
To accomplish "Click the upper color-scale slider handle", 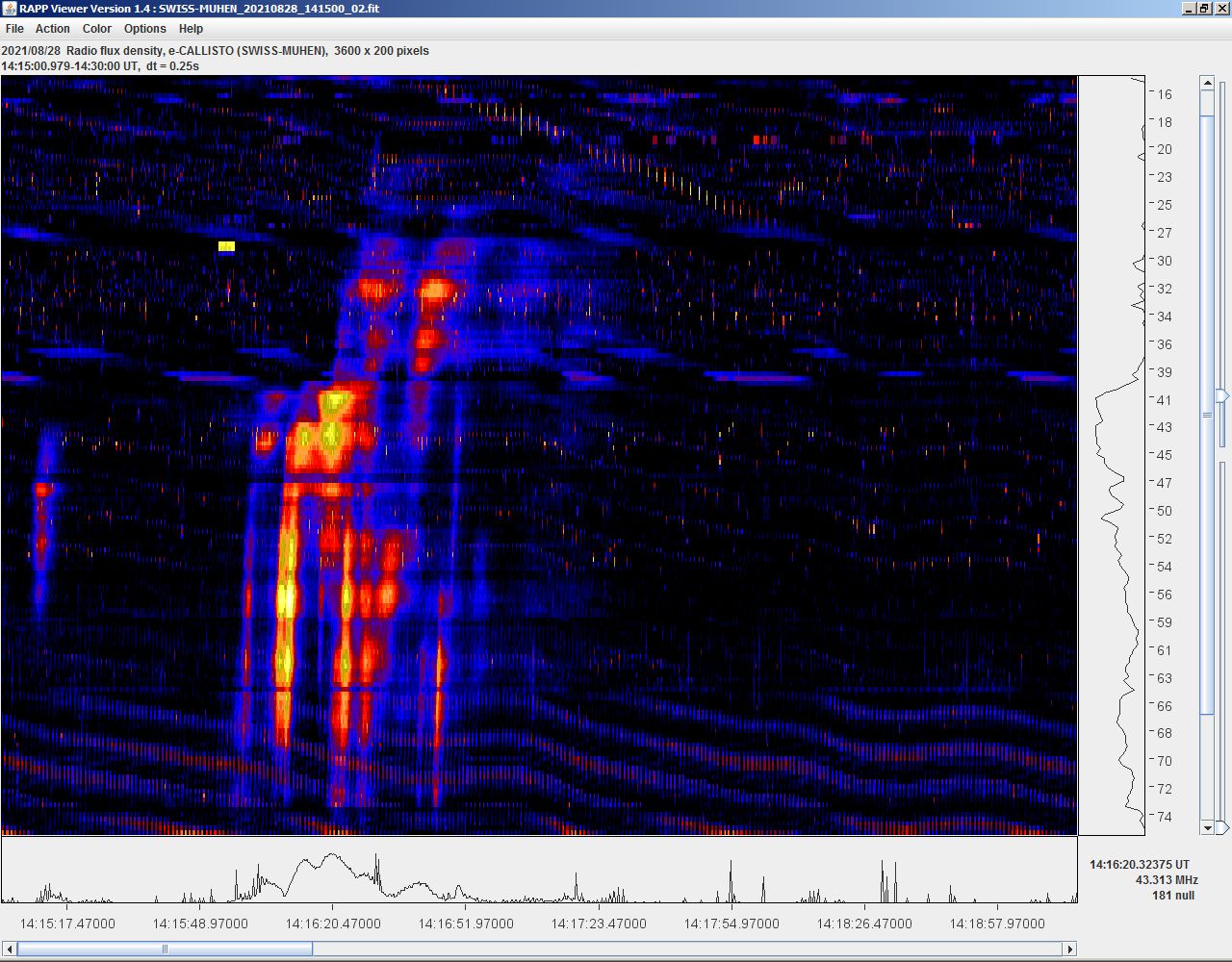I will (1222, 395).
